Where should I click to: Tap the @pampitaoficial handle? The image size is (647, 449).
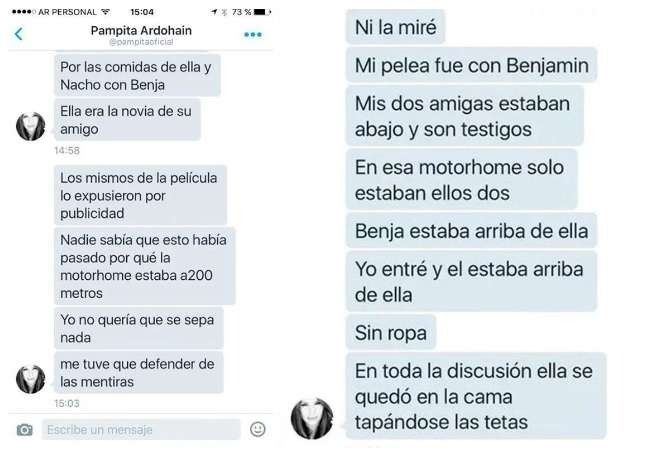coord(141,42)
